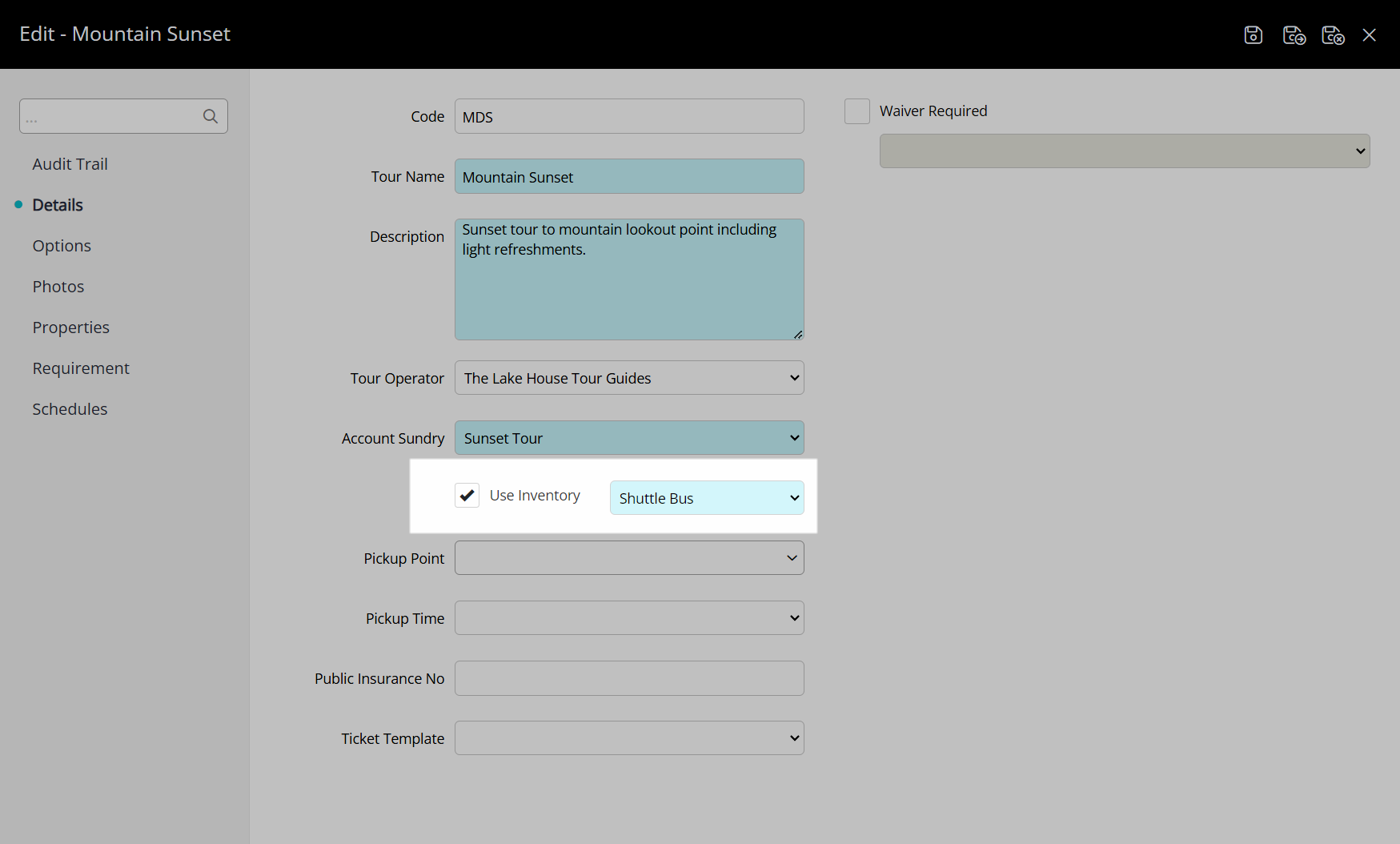Screen dimensions: 1400x844
Task: Open the Requirement section
Action: click(81, 368)
